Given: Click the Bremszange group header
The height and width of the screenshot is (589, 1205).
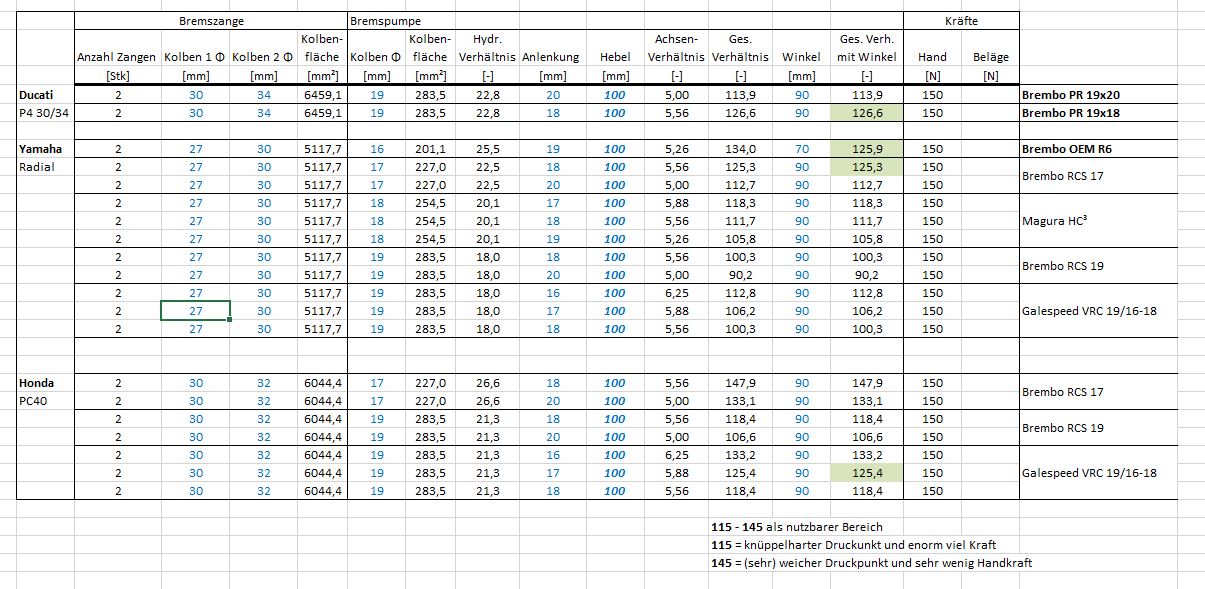Looking at the screenshot, I should coord(210,20).
